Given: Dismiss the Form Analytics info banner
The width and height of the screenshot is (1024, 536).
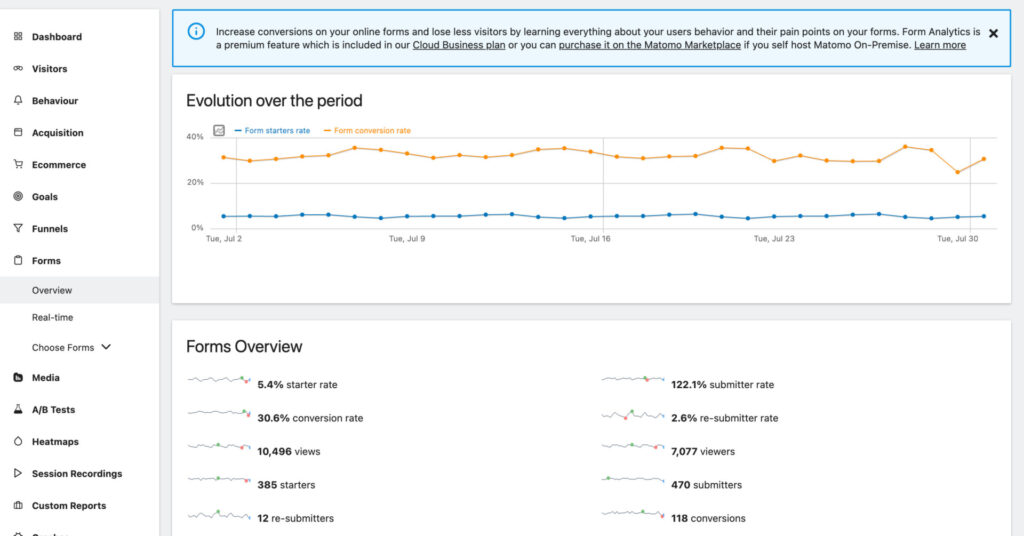Looking at the screenshot, I should point(993,33).
